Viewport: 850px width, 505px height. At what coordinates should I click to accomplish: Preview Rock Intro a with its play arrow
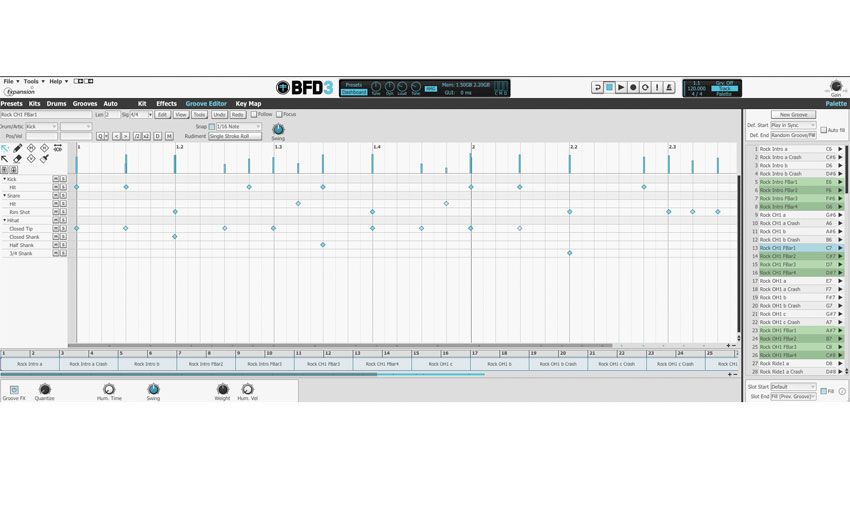coord(841,149)
